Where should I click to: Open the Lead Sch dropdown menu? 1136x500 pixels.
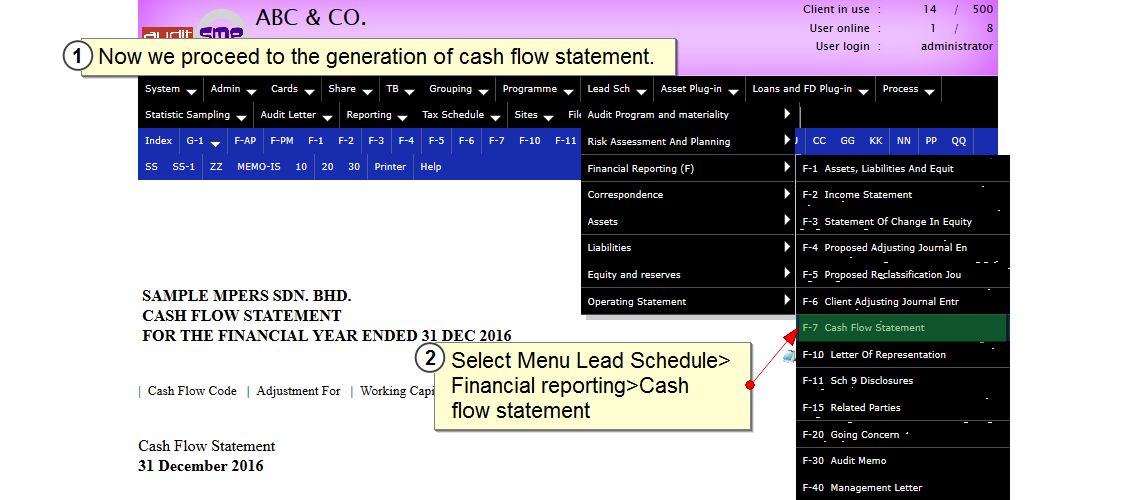coord(616,89)
